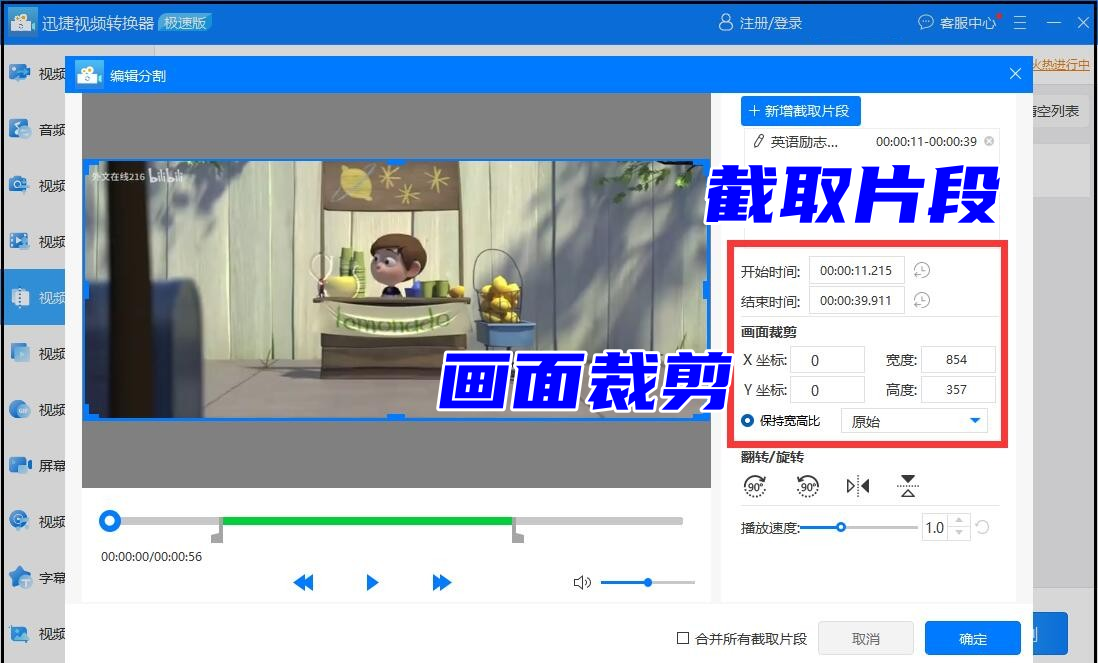1098x663 pixels.
Task: Click the 音频 sidebar icon
Action: click(x=20, y=129)
